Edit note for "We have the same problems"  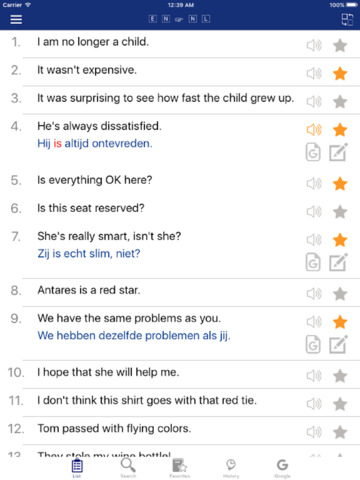[x=338, y=344]
